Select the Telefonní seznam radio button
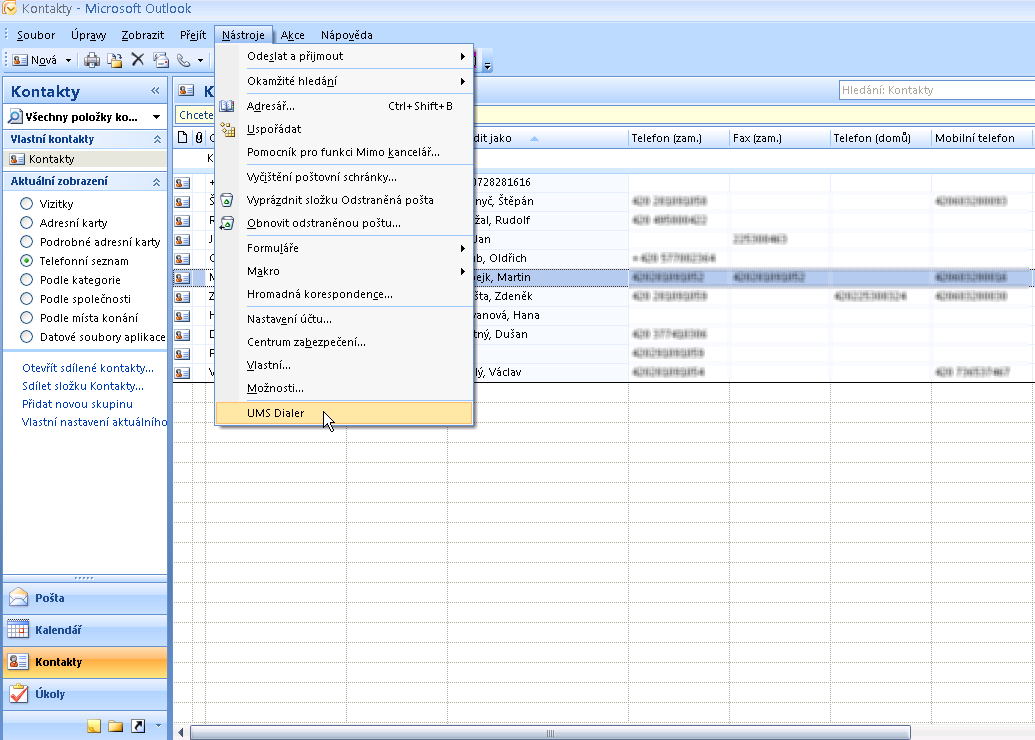 pos(26,260)
